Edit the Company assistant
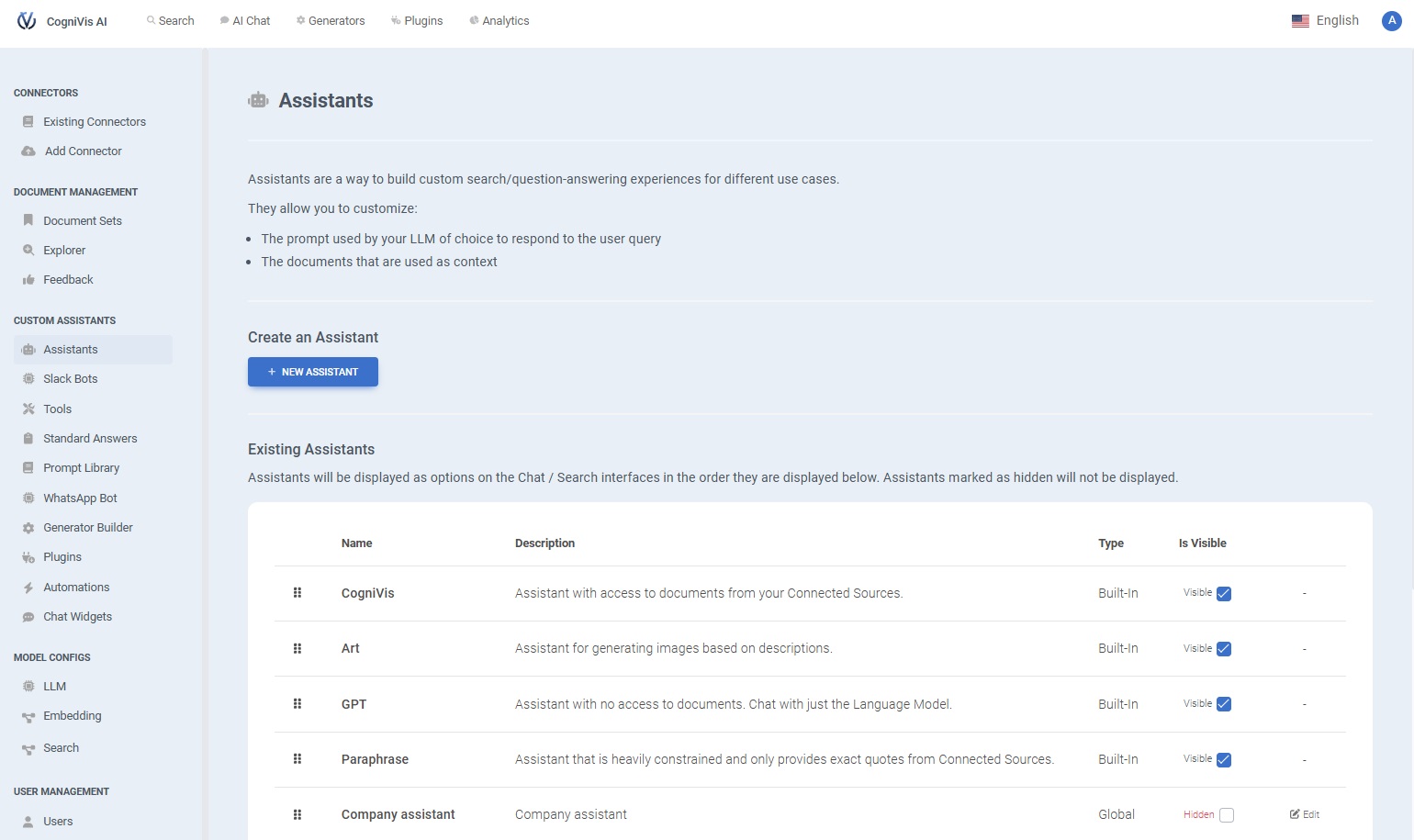 pyautogui.click(x=1305, y=814)
